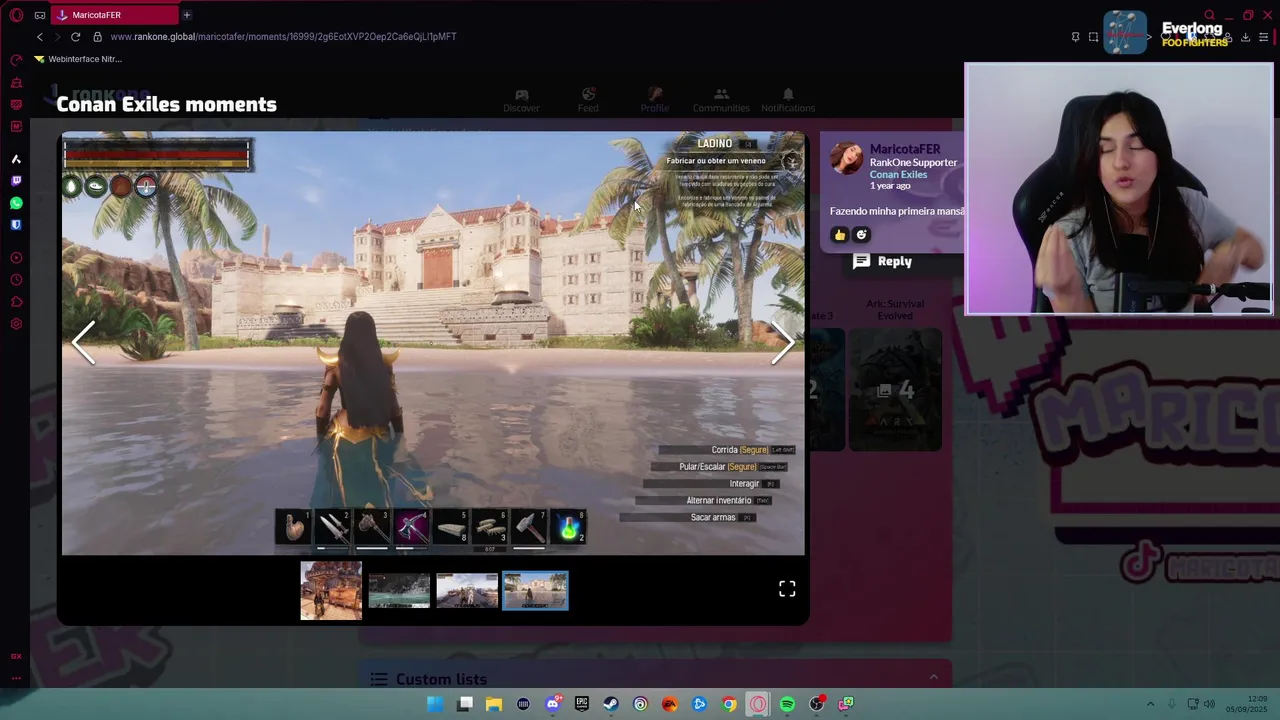The height and width of the screenshot is (720, 1280).
Task: Reload the current page
Action: tap(75, 36)
